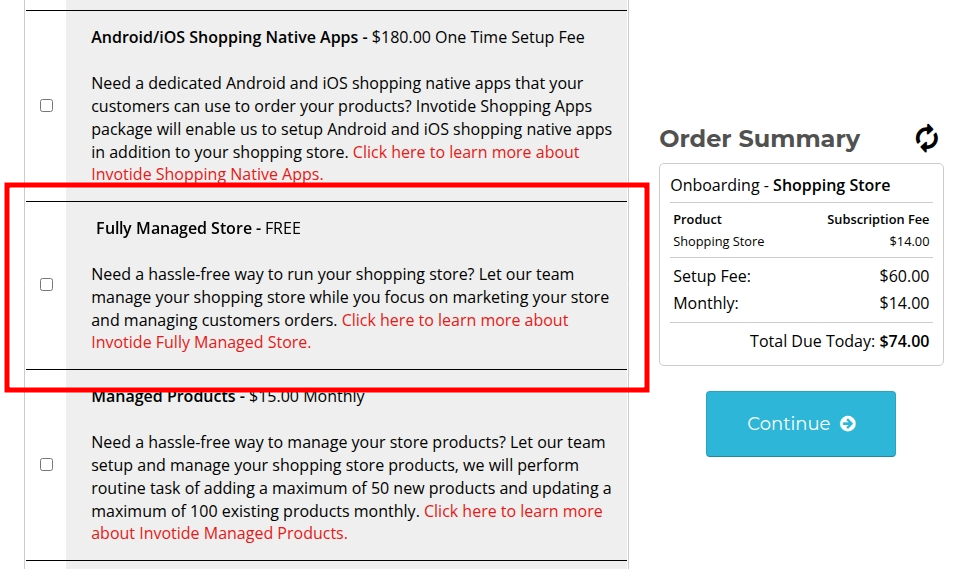This screenshot has width=973, height=569.
Task: Click the Total Due Today $74.00 line
Action: pyautogui.click(x=839, y=341)
